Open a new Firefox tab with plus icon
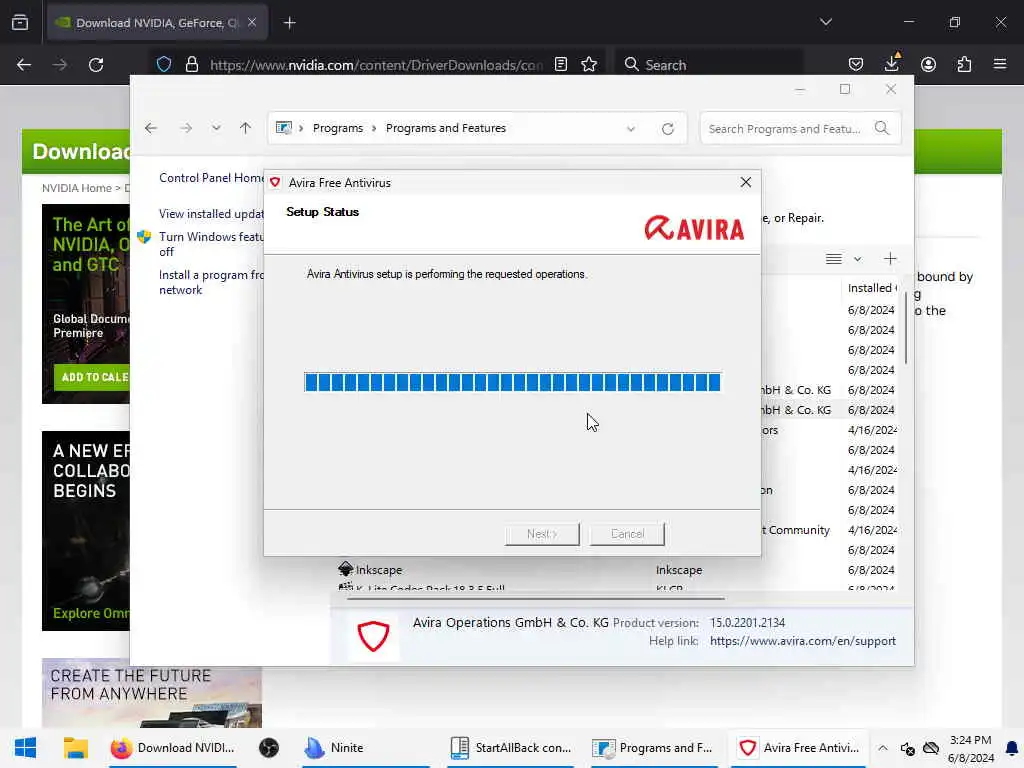 tap(289, 23)
